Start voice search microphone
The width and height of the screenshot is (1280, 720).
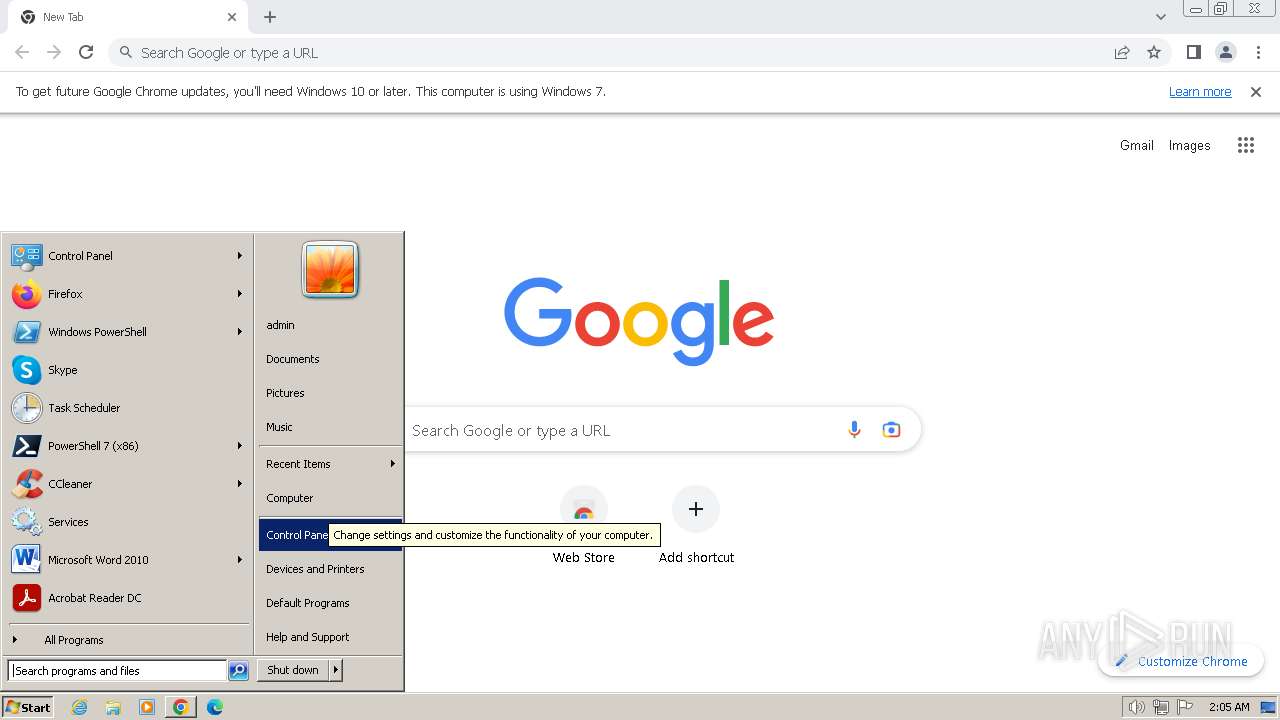(854, 430)
